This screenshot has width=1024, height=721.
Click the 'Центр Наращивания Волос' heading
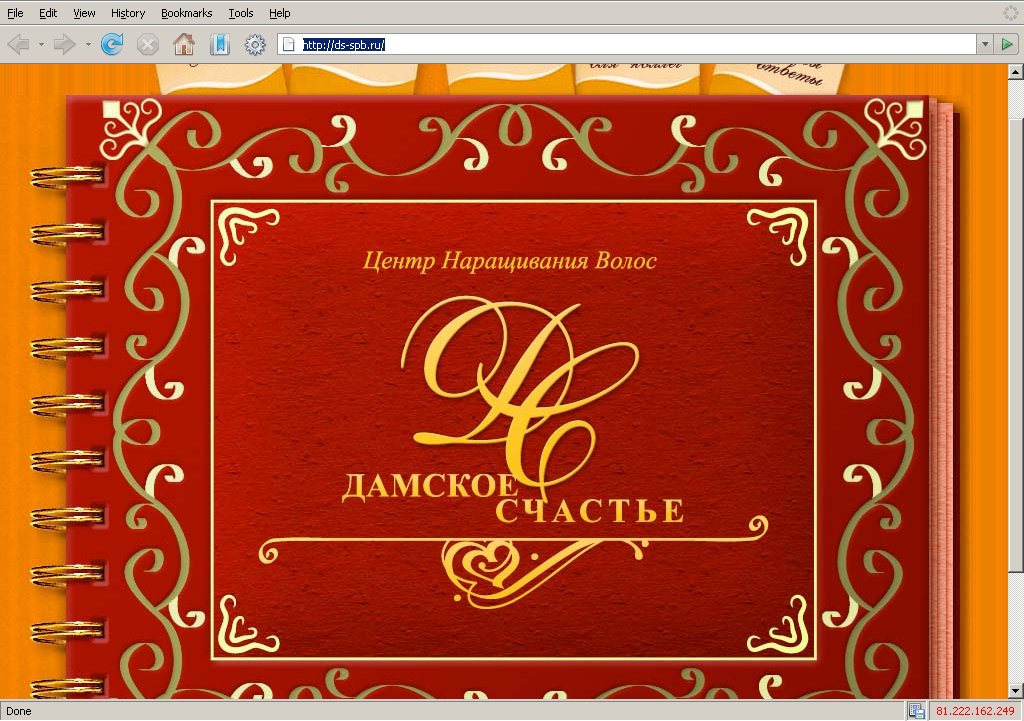509,261
